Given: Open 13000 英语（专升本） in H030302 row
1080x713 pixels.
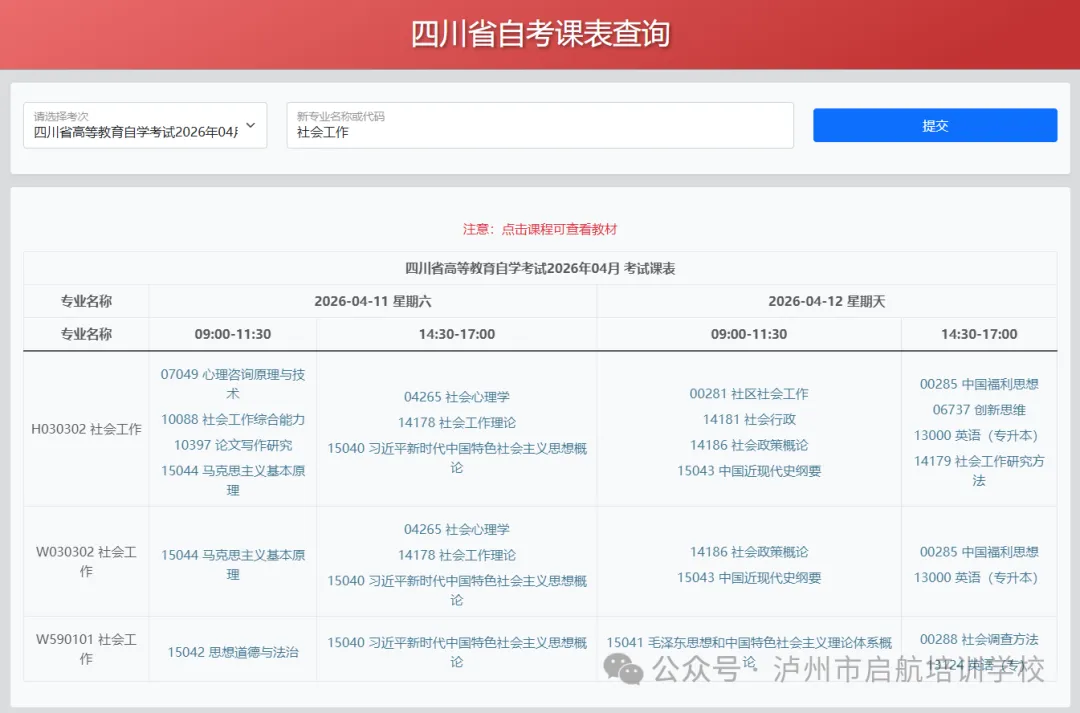Looking at the screenshot, I should [979, 436].
